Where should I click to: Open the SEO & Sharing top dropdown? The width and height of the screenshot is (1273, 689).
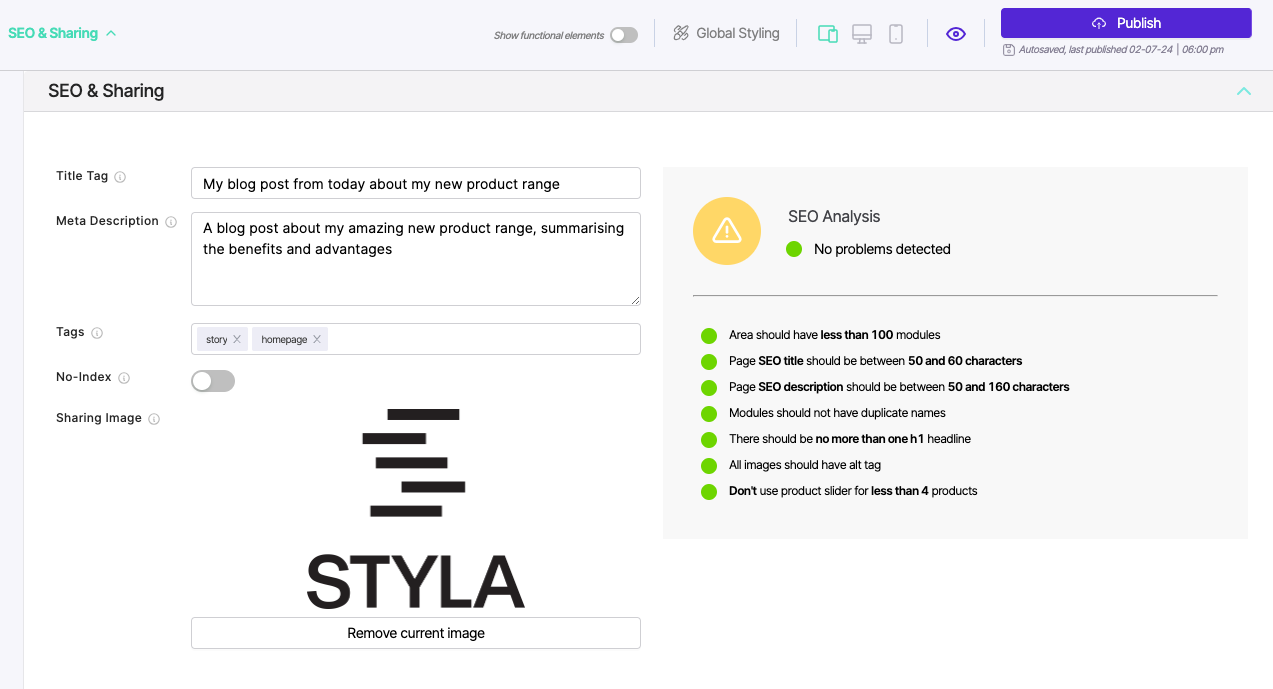coord(62,33)
